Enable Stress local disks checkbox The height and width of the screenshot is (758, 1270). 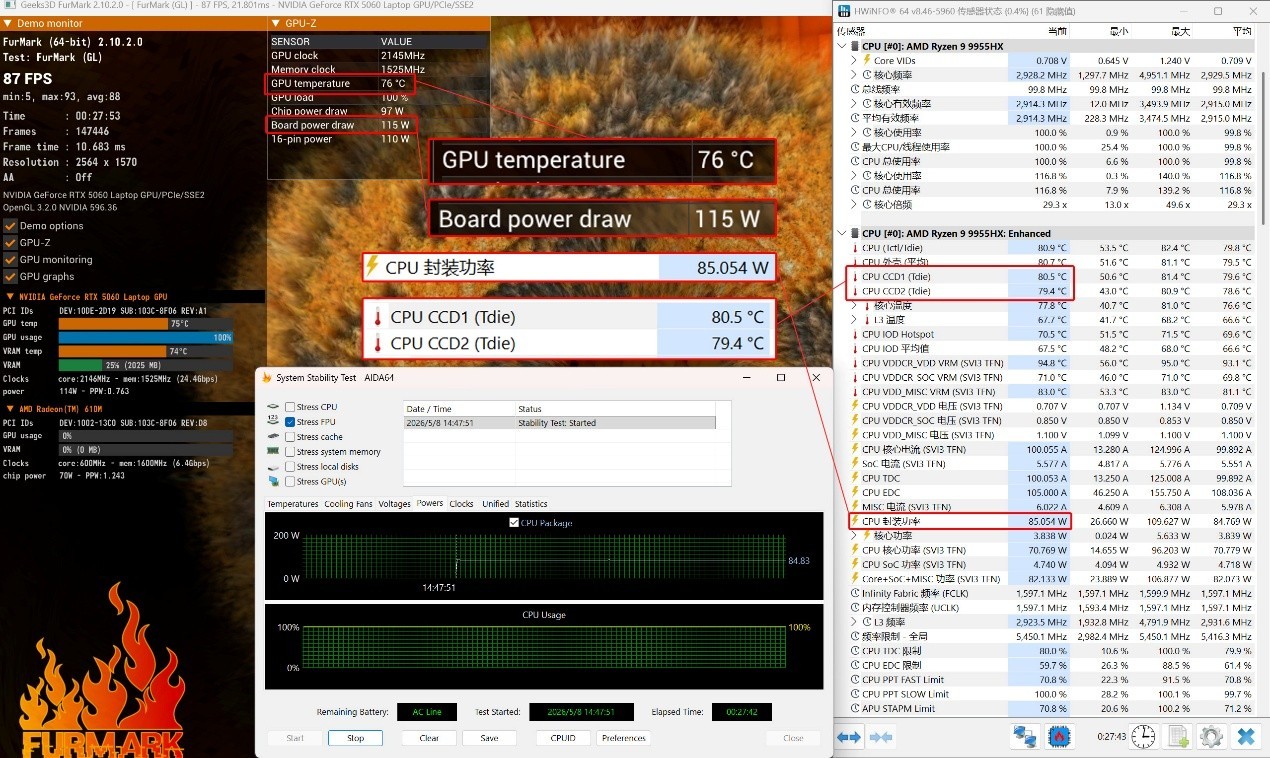(x=290, y=467)
